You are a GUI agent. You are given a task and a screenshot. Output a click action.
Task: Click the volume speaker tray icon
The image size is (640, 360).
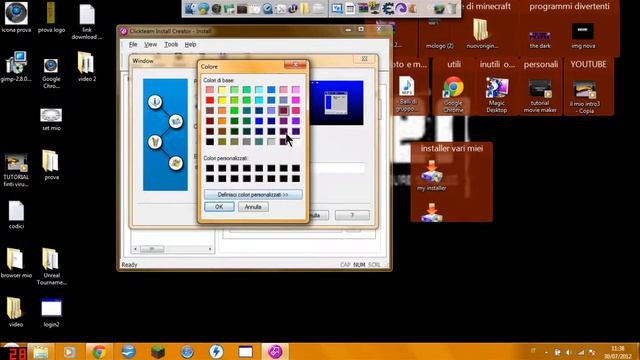(569, 352)
